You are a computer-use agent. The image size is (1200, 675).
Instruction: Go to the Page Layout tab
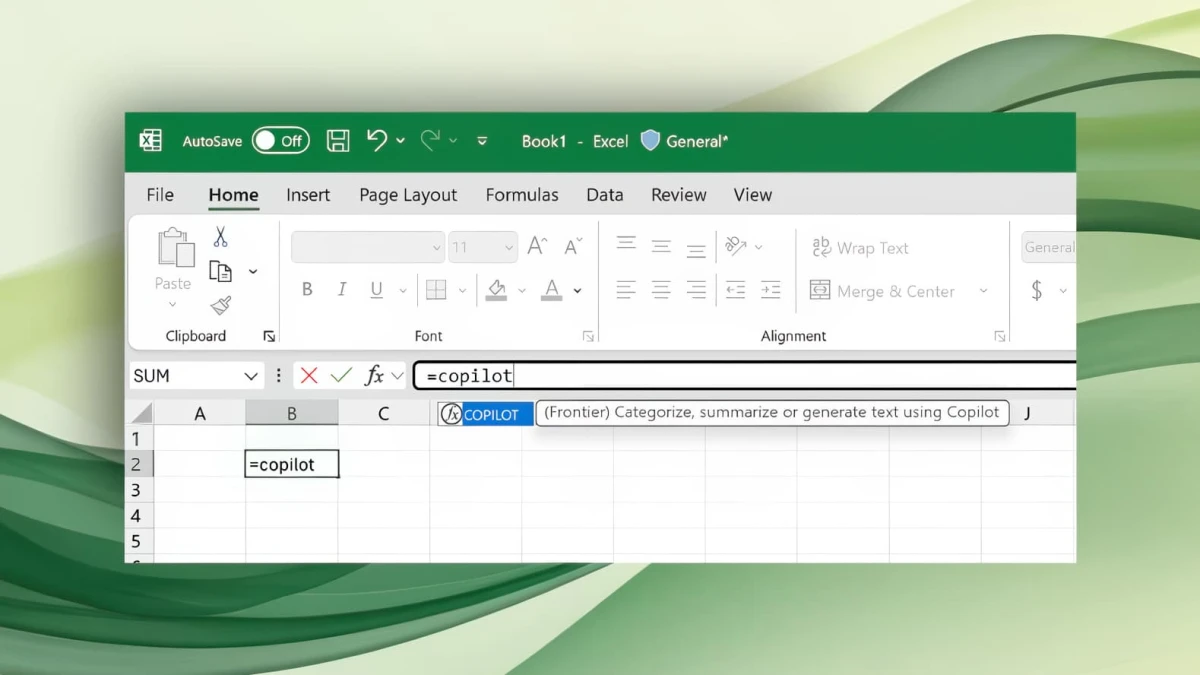[408, 195]
